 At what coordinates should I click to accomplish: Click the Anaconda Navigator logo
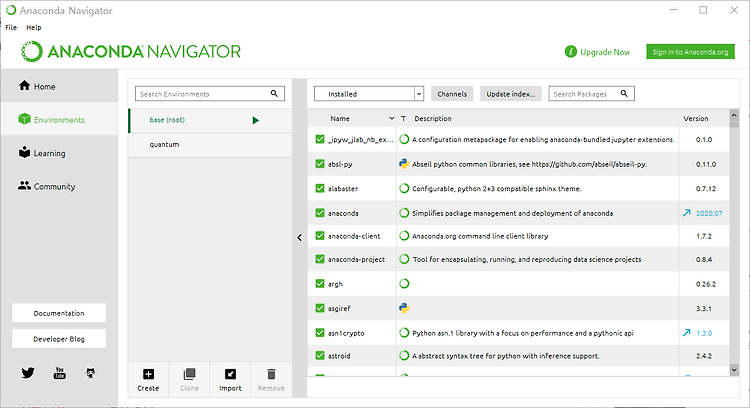point(131,52)
